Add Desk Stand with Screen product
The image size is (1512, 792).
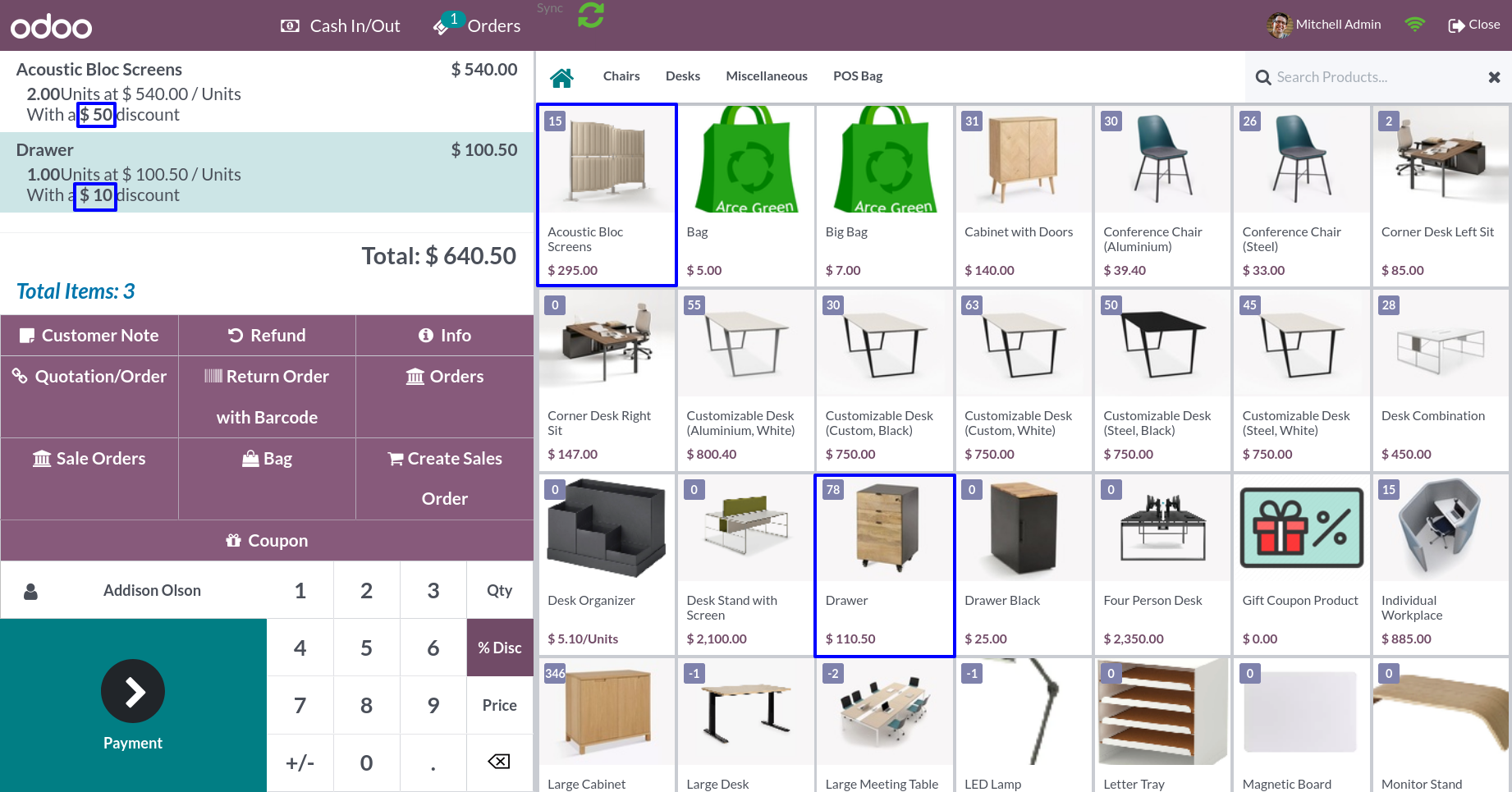tap(745, 564)
